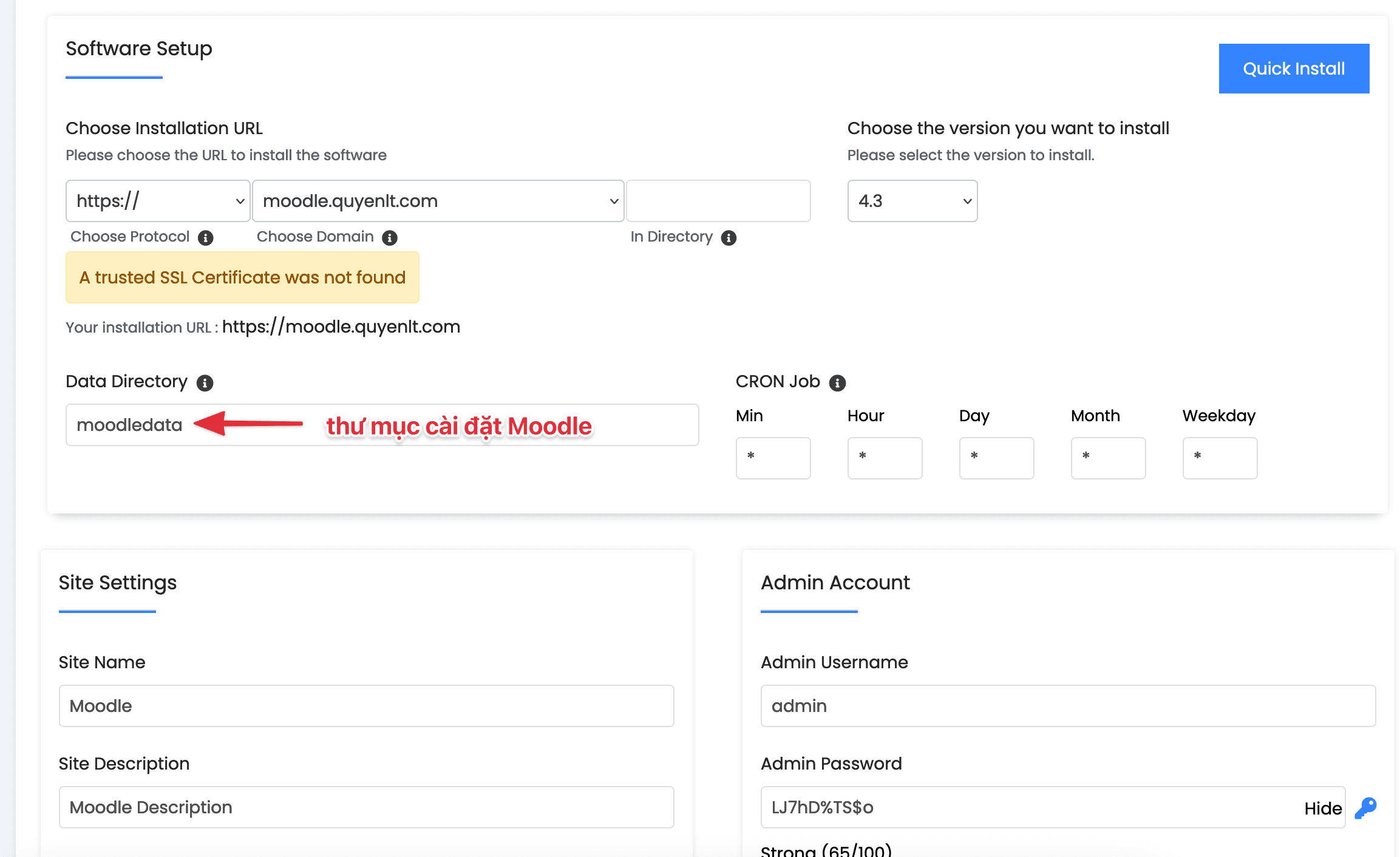Click the Data Directory info icon
This screenshot has width=1400, height=857.
click(x=205, y=383)
